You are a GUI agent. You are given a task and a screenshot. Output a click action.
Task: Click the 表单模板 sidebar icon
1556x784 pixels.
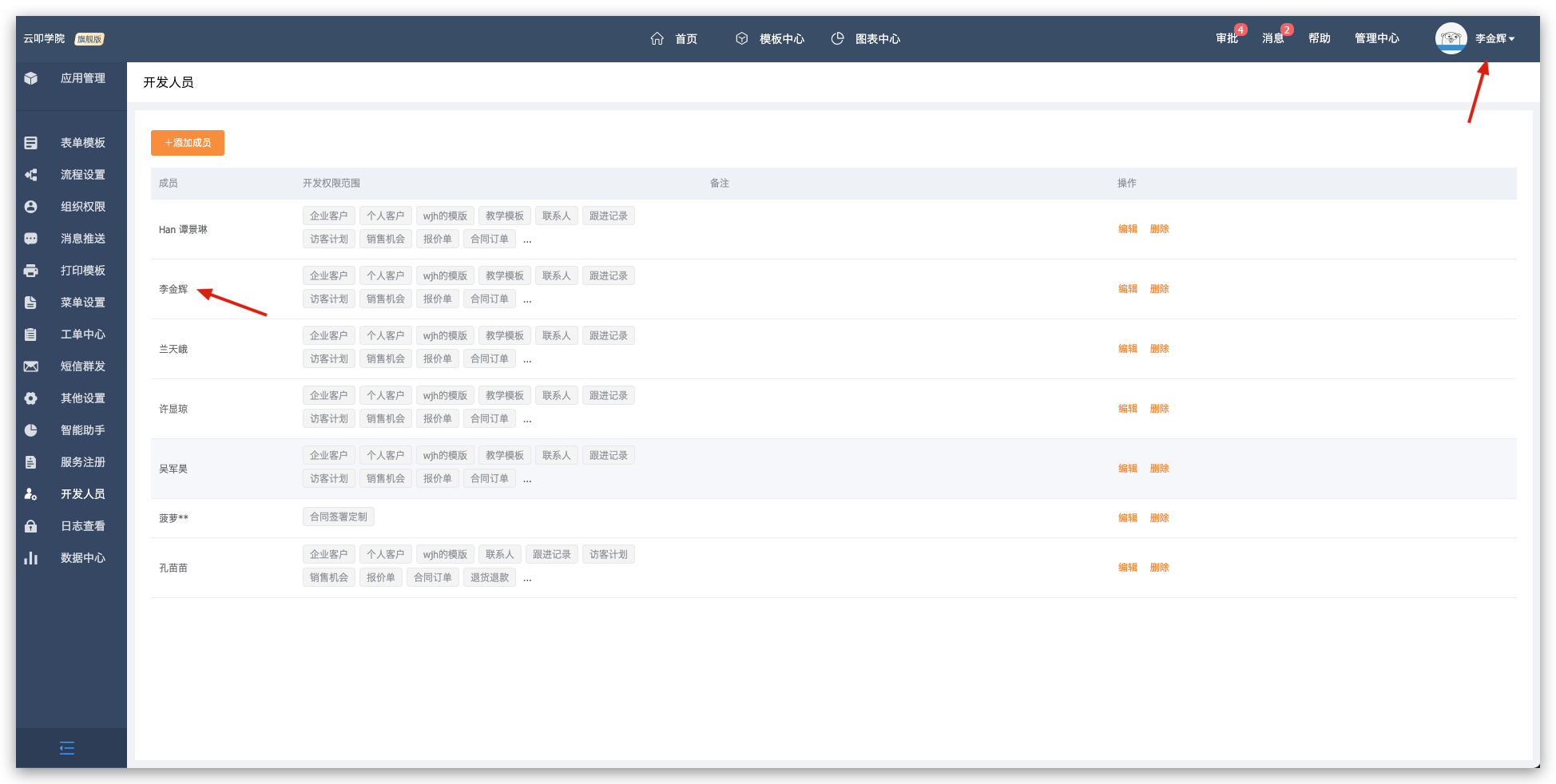pos(31,143)
